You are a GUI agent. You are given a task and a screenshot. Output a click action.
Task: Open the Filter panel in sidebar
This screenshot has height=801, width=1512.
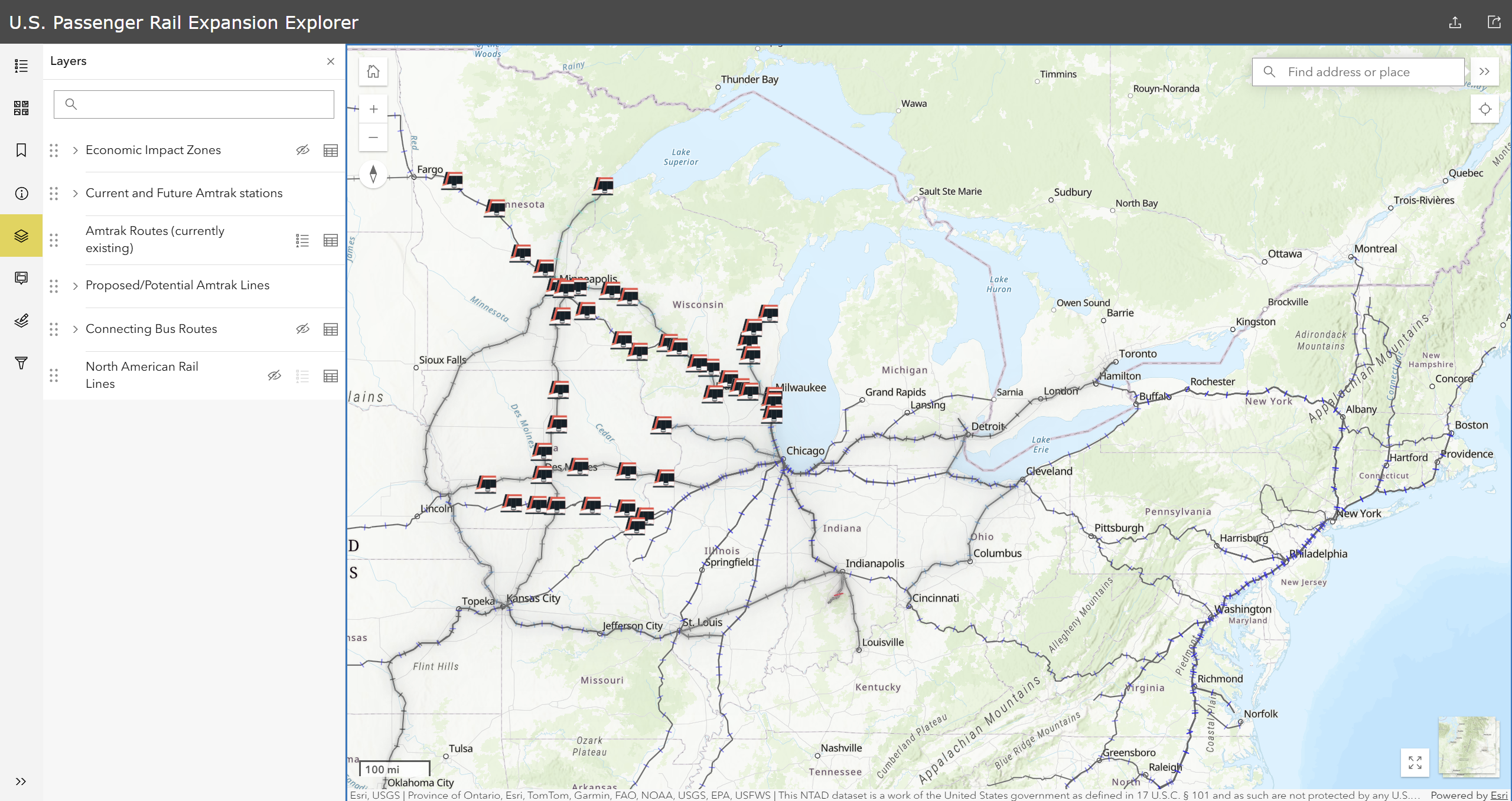click(21, 363)
